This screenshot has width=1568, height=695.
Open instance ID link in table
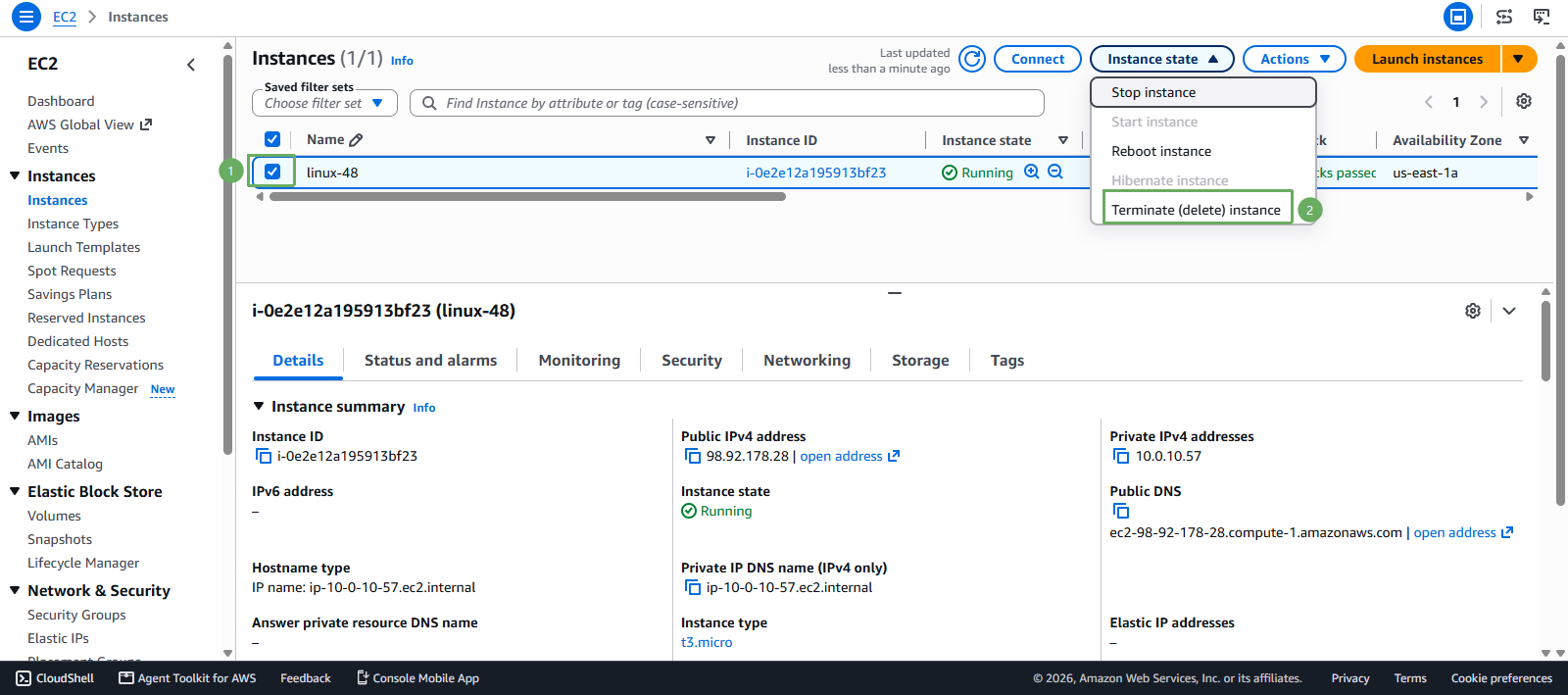815,173
